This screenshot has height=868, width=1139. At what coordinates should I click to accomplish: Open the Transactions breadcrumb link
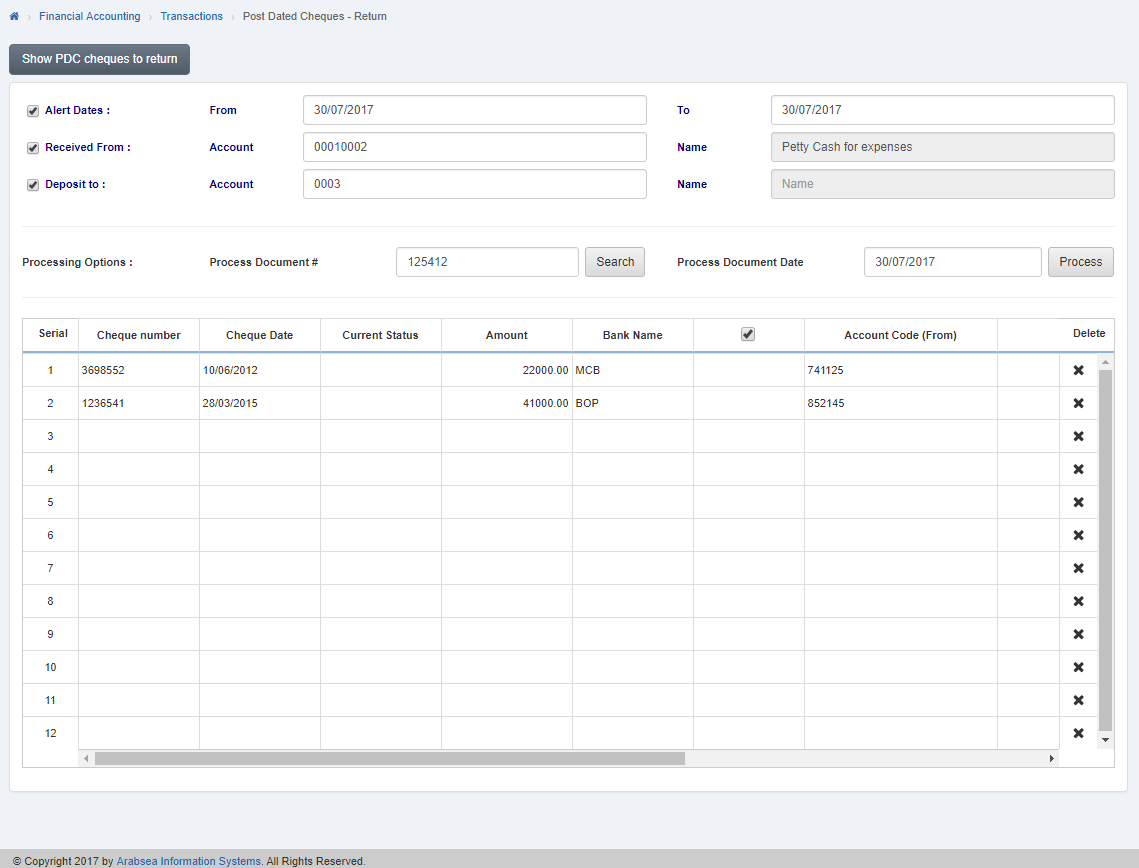(191, 15)
